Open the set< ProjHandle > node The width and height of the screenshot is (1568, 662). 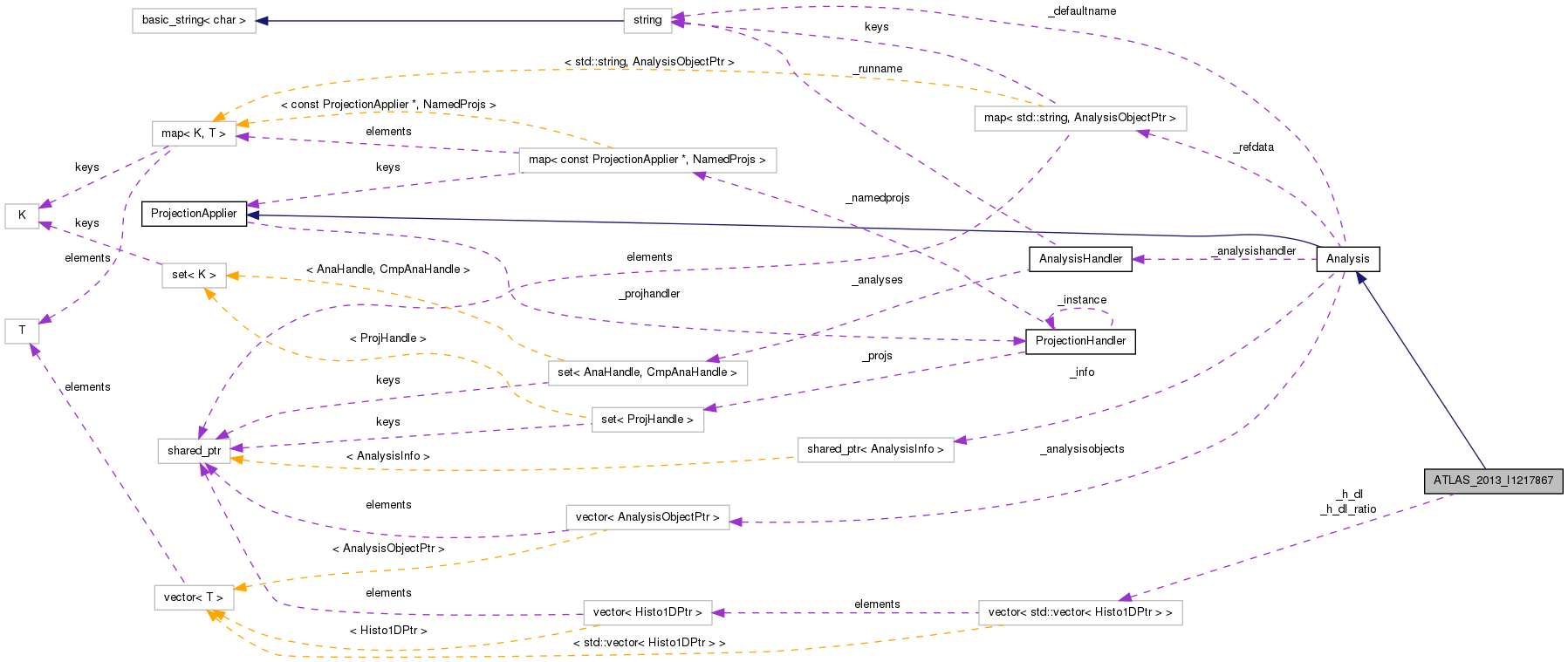tap(647, 420)
